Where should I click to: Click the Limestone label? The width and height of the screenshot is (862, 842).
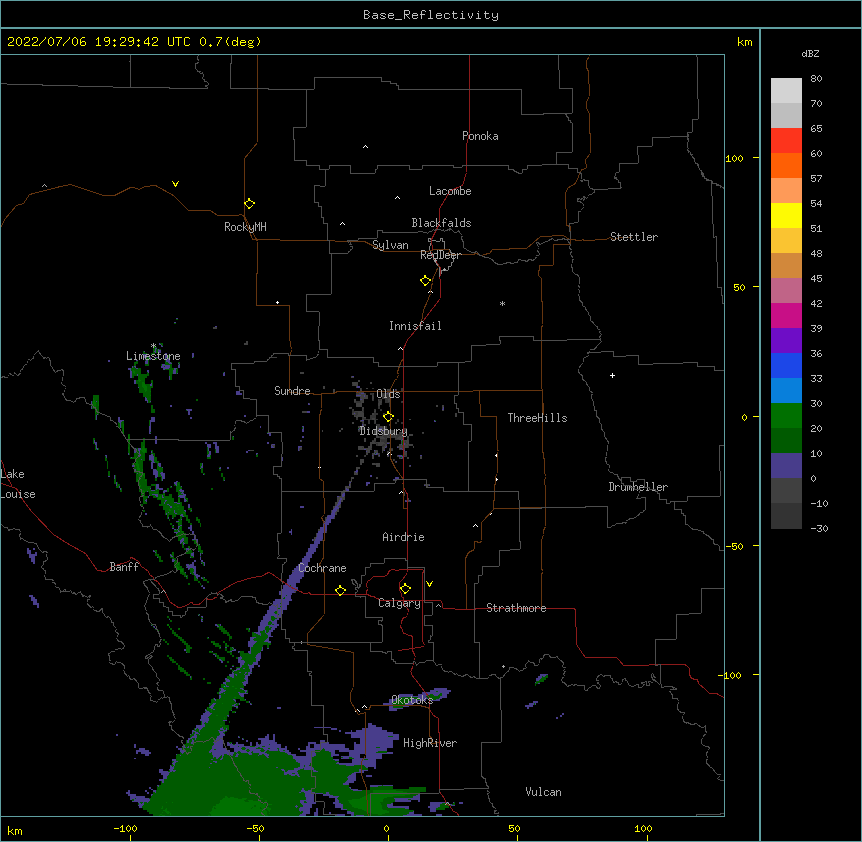click(153, 356)
